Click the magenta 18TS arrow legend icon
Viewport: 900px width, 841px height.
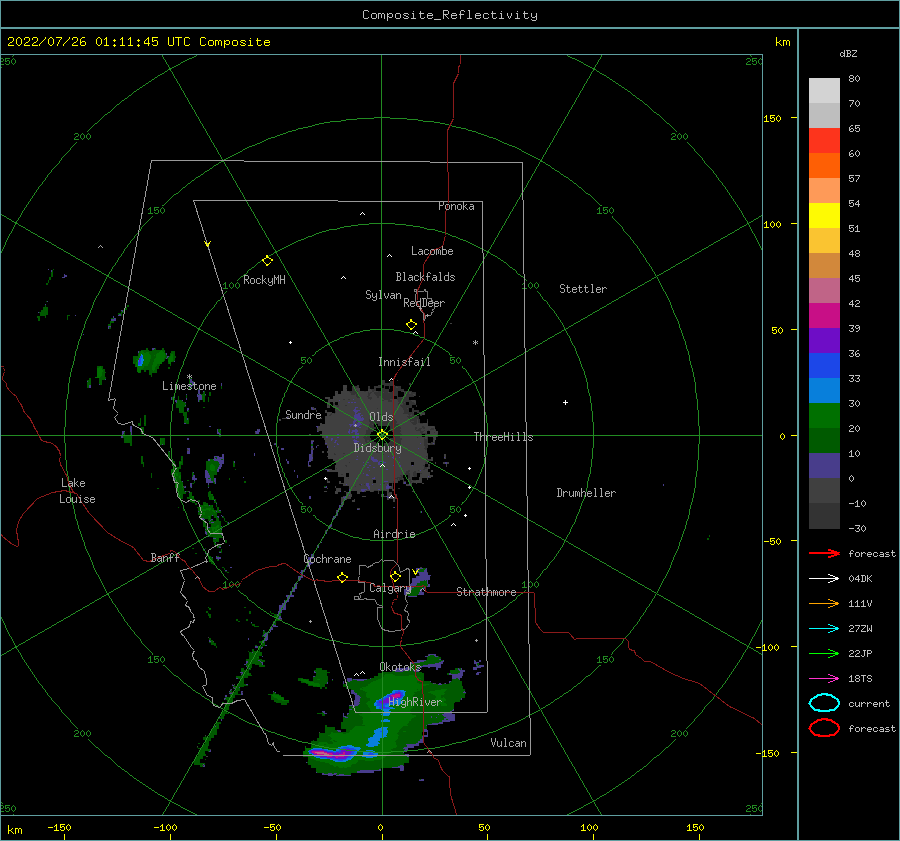[824, 679]
